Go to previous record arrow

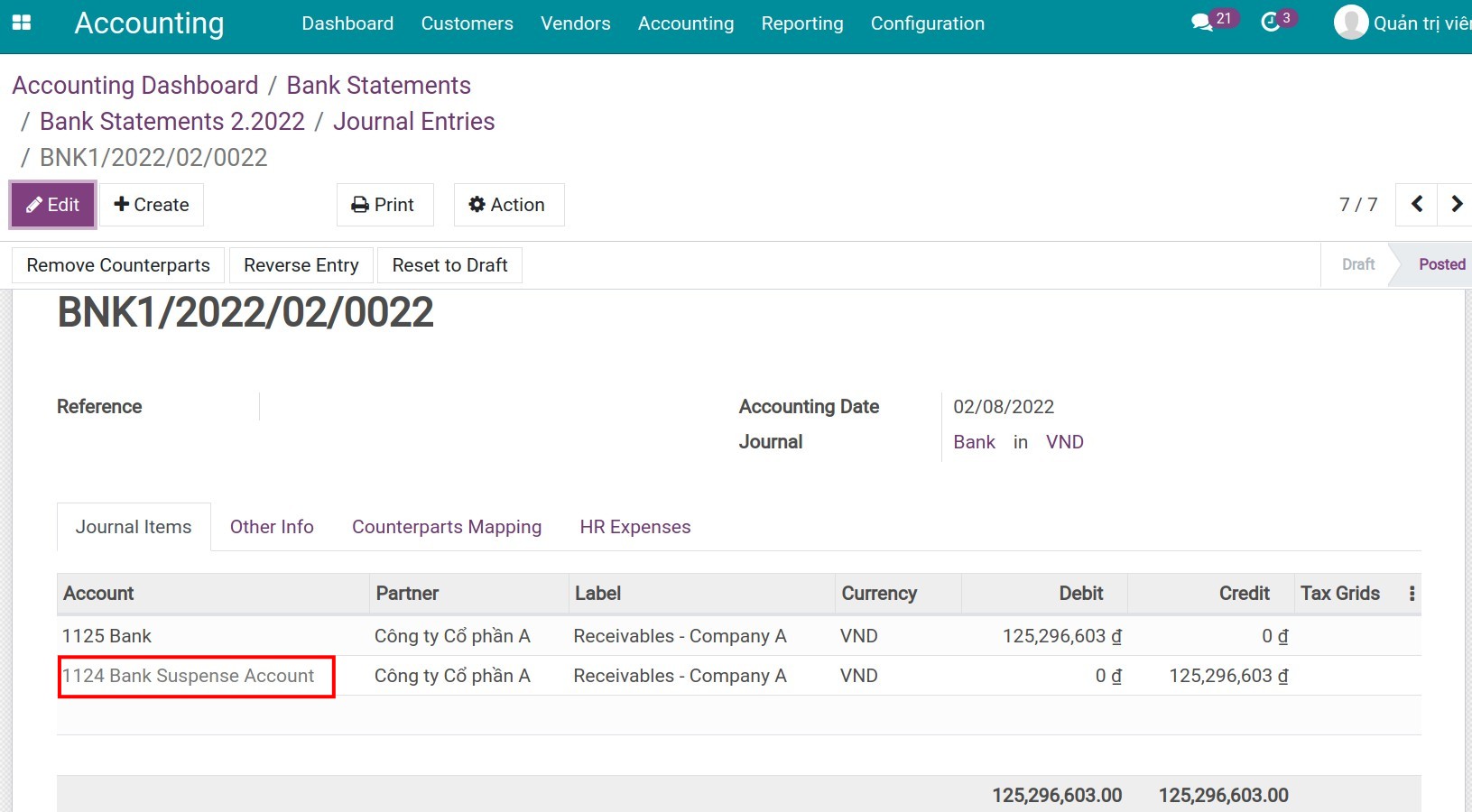click(x=1417, y=205)
